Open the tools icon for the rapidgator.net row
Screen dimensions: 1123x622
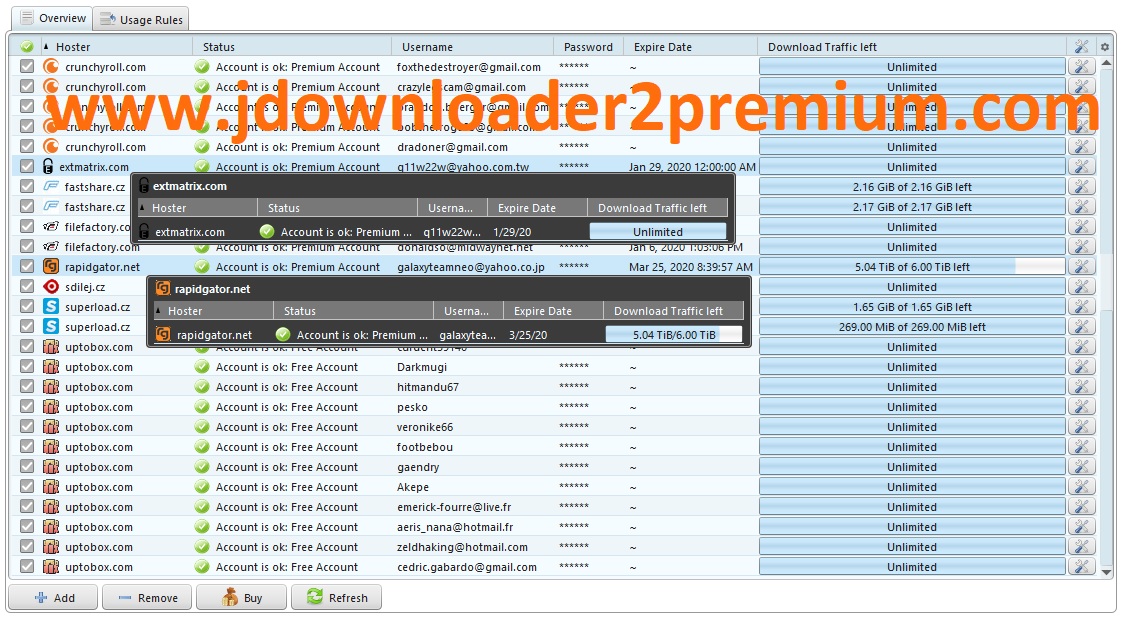1081,267
